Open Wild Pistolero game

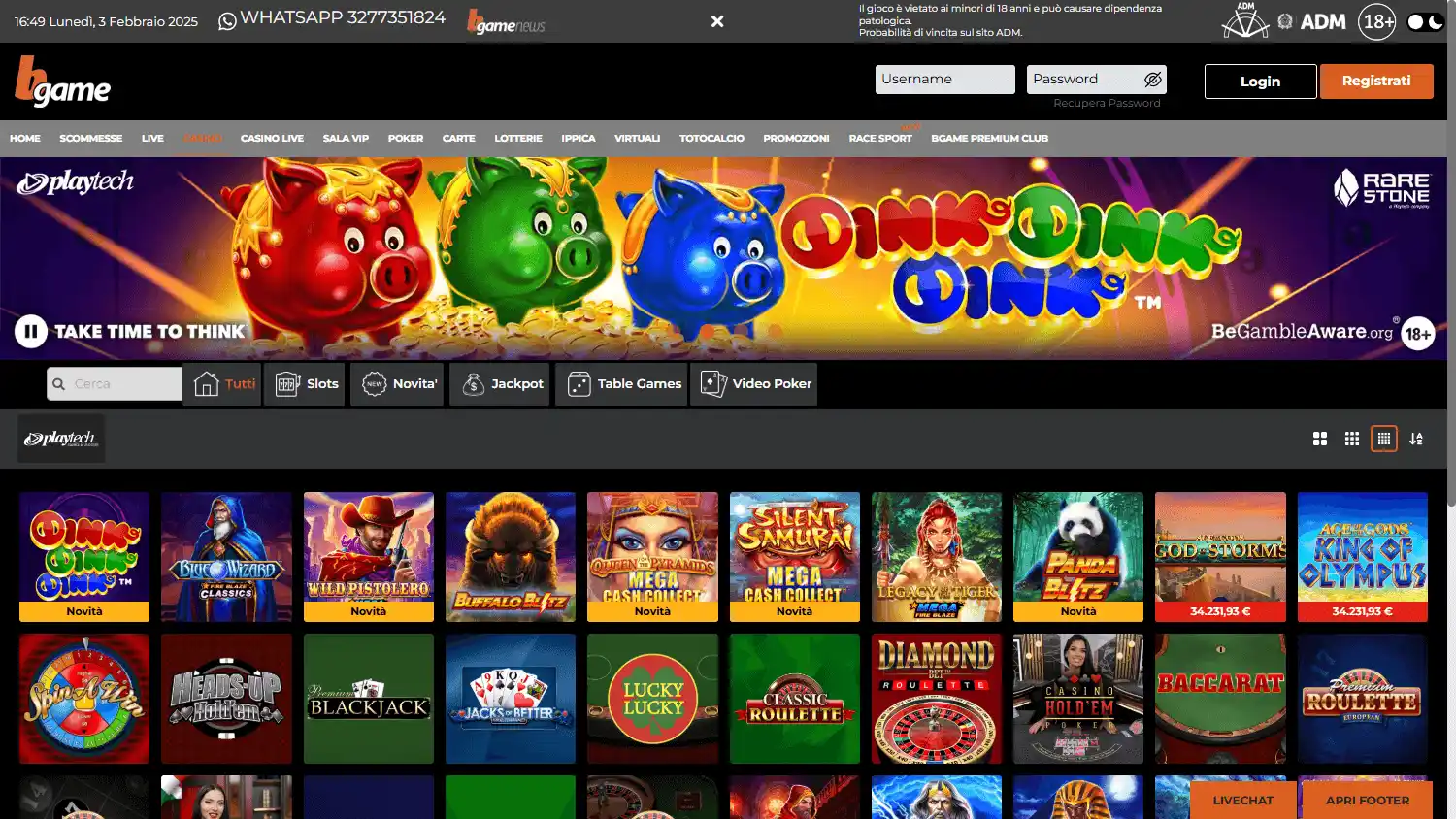click(x=369, y=556)
